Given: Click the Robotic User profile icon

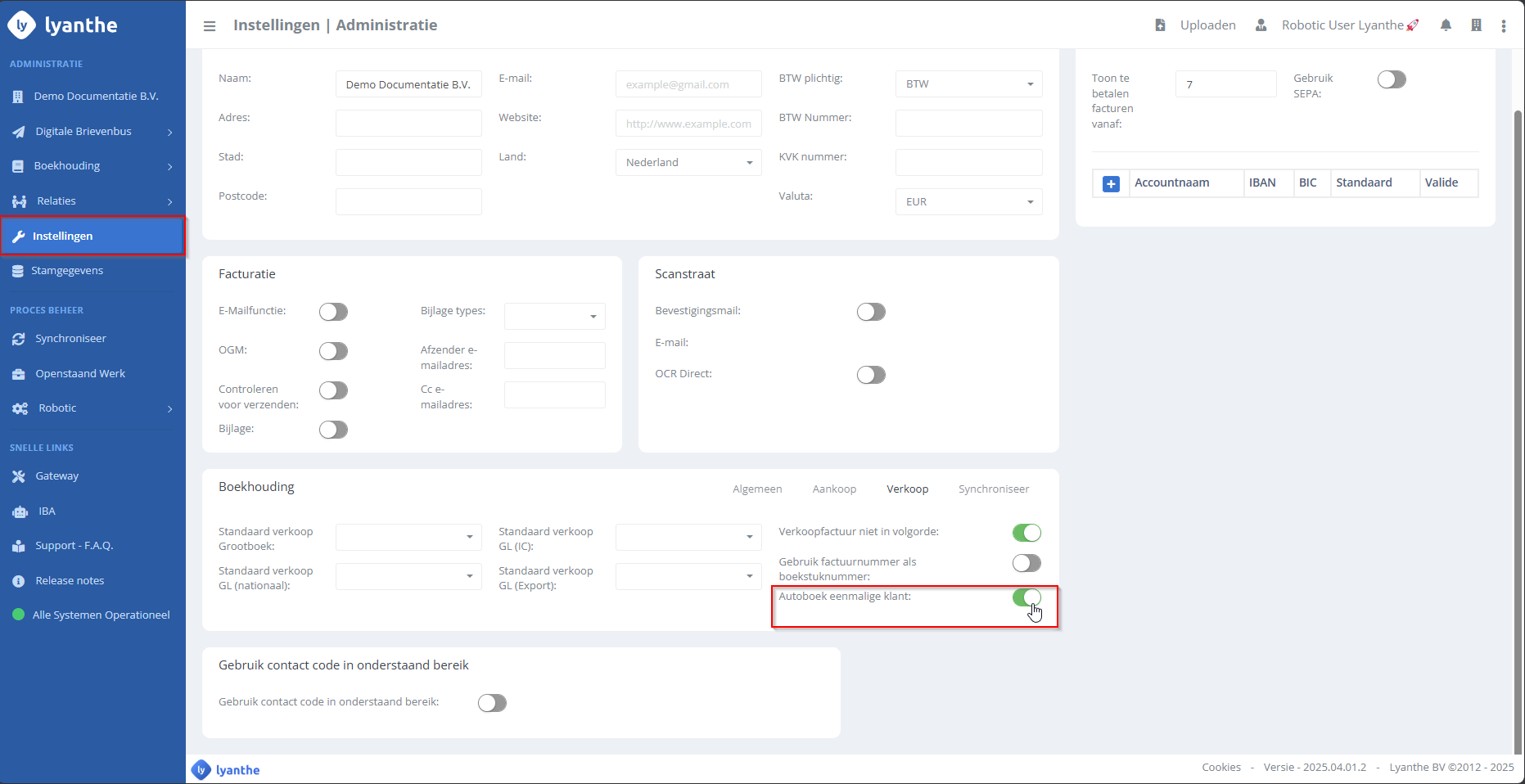Looking at the screenshot, I should click(1261, 25).
